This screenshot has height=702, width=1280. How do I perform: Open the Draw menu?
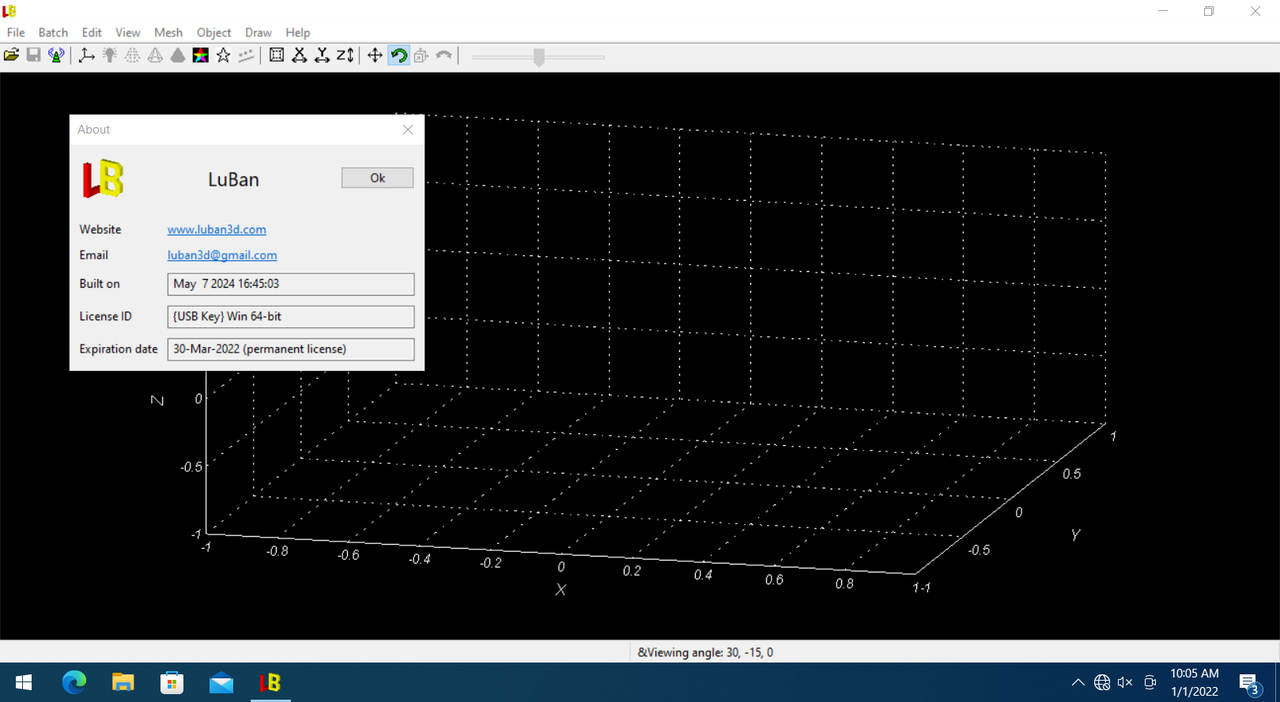click(258, 32)
